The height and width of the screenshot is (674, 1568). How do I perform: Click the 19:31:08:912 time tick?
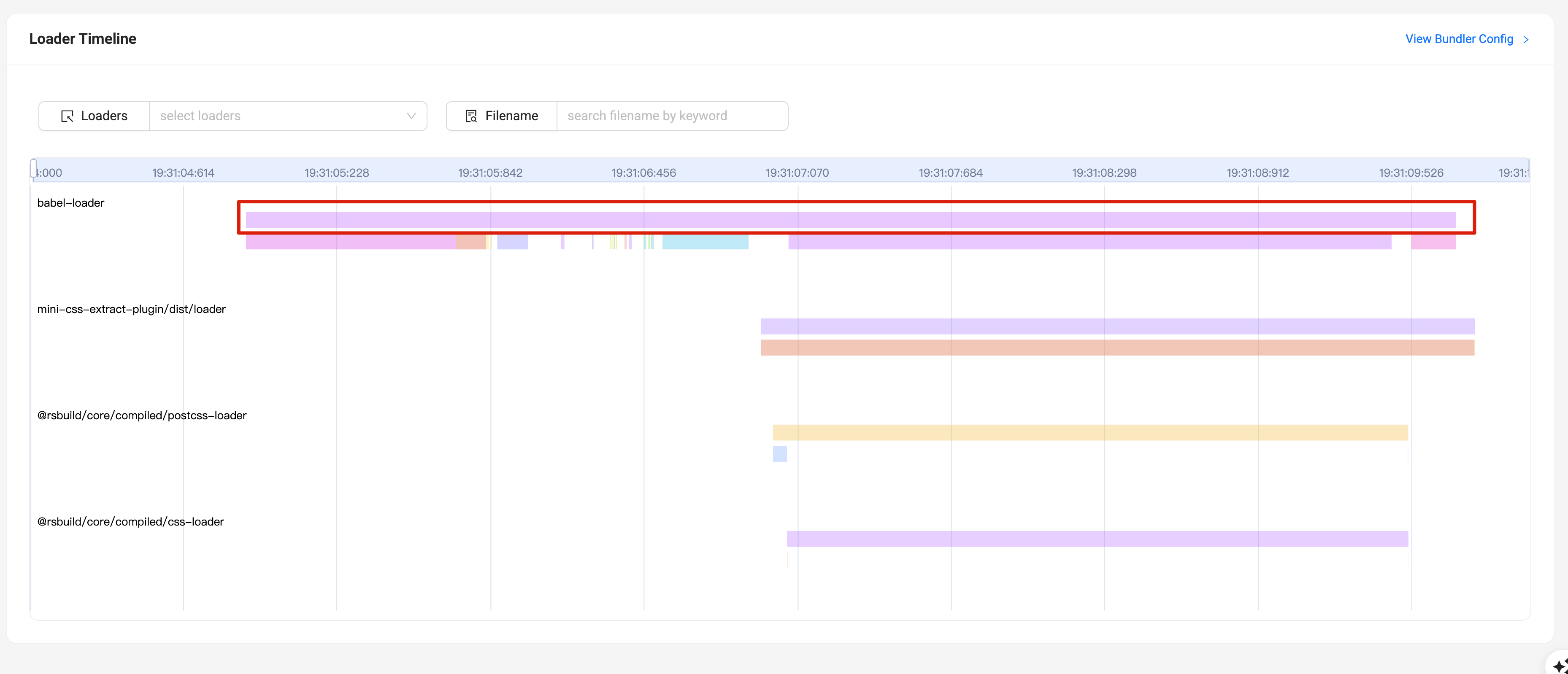click(1257, 173)
